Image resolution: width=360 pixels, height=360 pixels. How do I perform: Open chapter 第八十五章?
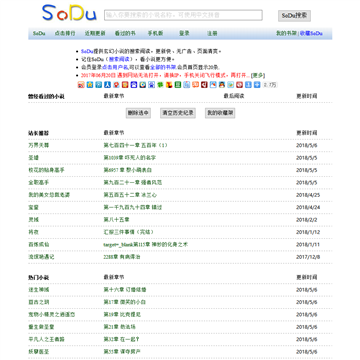click(x=116, y=220)
